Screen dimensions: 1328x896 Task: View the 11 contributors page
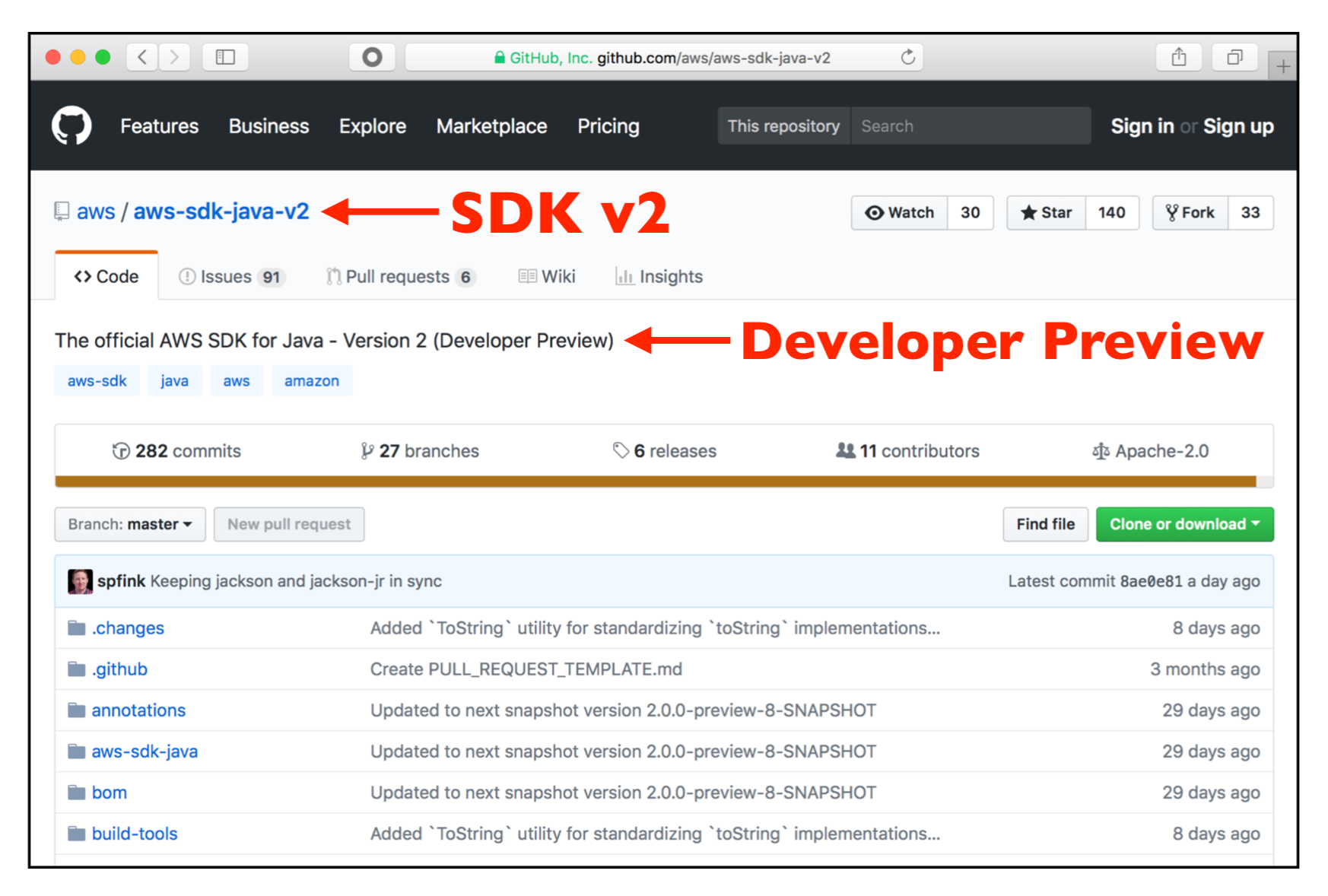tap(907, 451)
